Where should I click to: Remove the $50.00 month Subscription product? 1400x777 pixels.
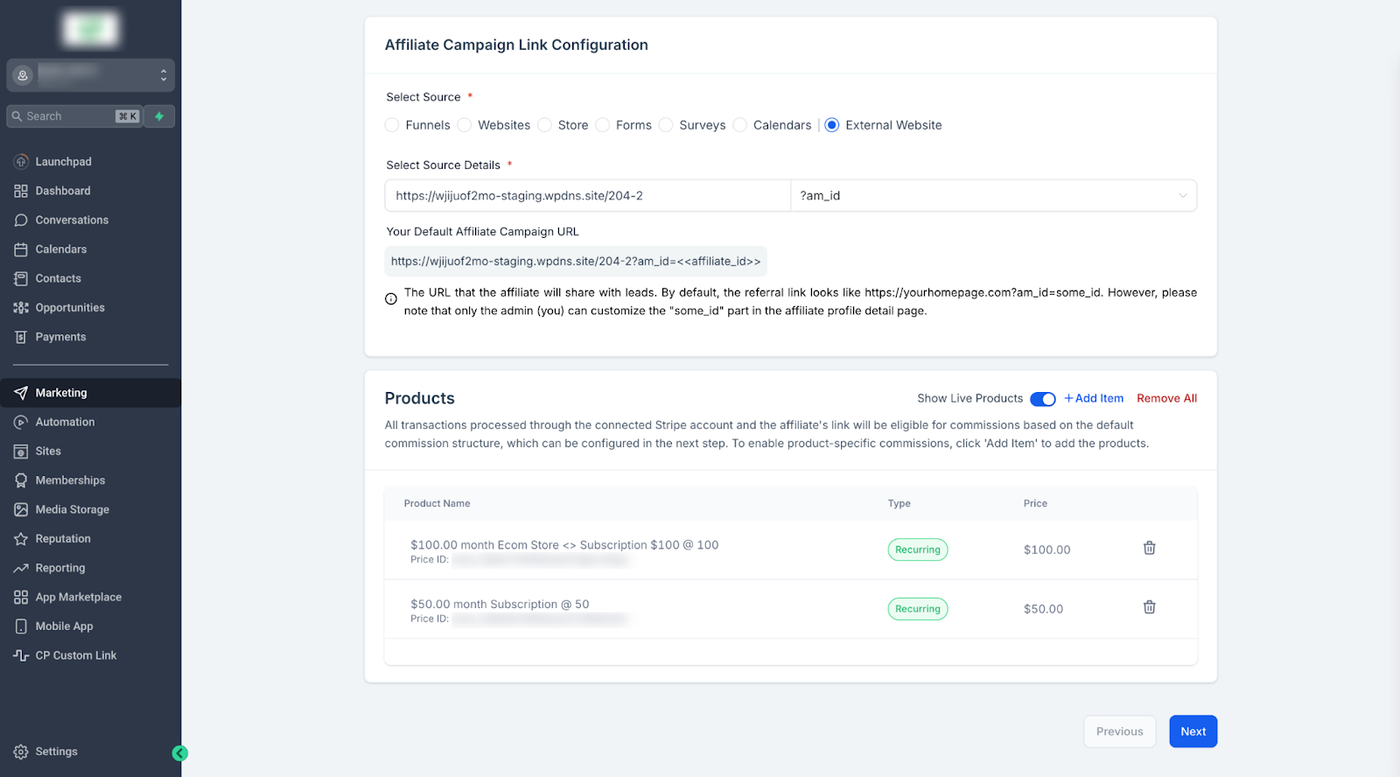[x=1149, y=607]
